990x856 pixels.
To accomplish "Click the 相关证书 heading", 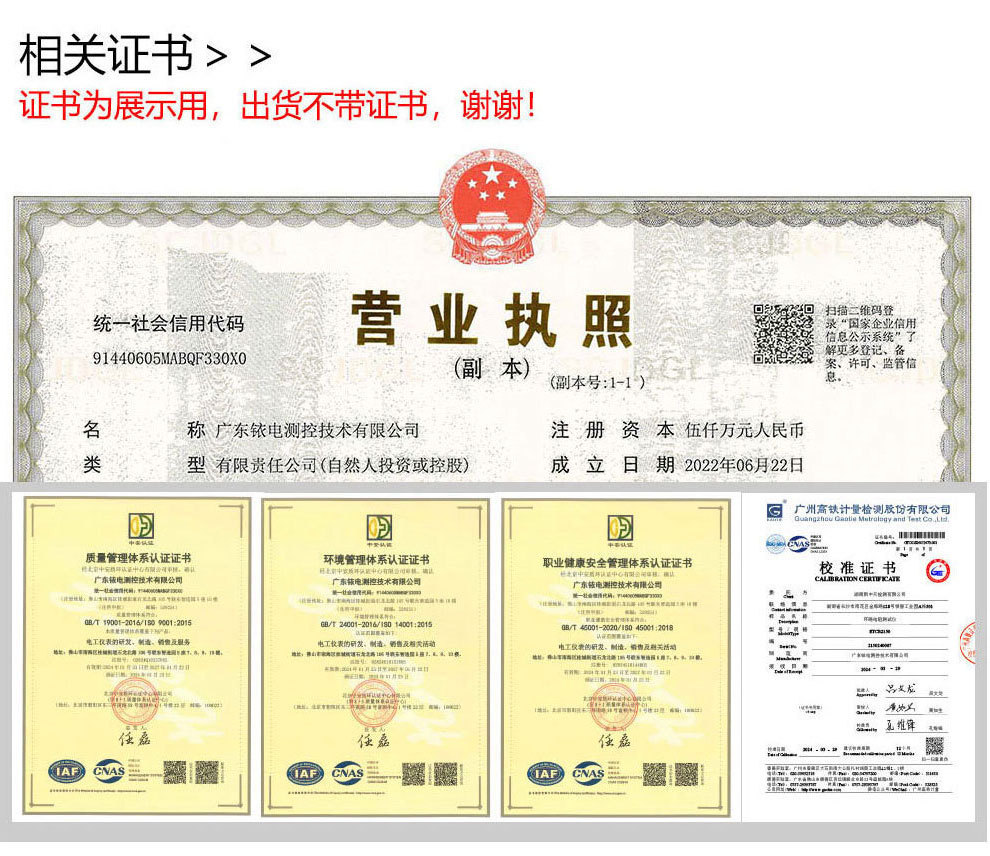I will [105, 56].
